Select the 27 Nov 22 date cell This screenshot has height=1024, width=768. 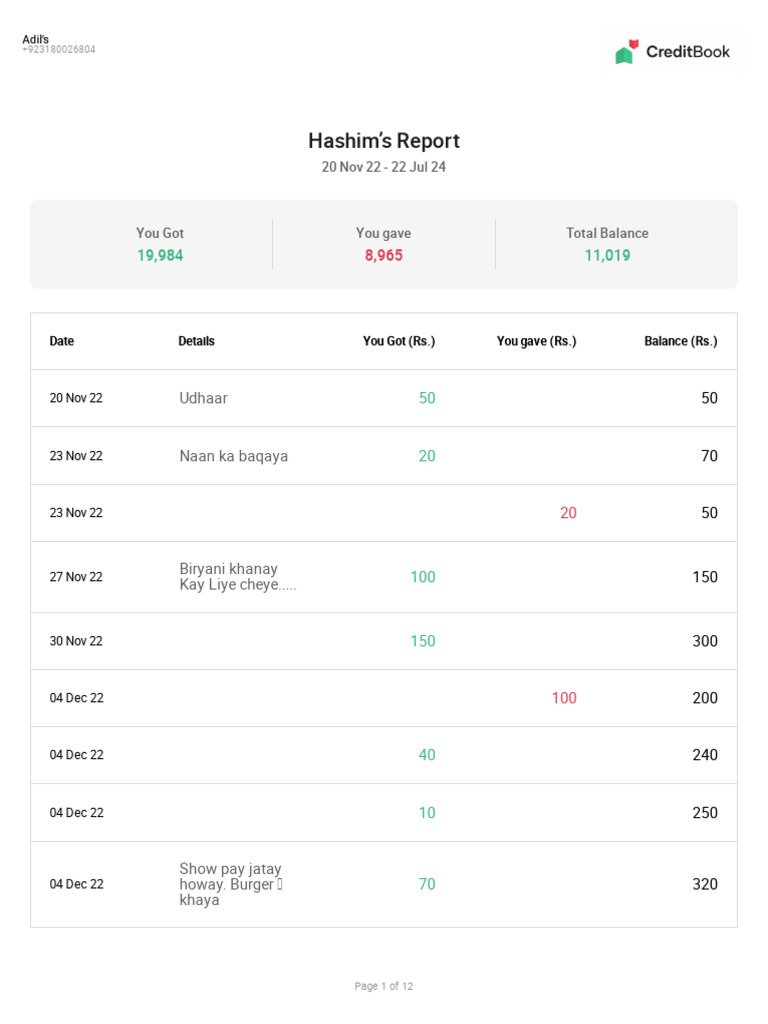click(x=76, y=577)
